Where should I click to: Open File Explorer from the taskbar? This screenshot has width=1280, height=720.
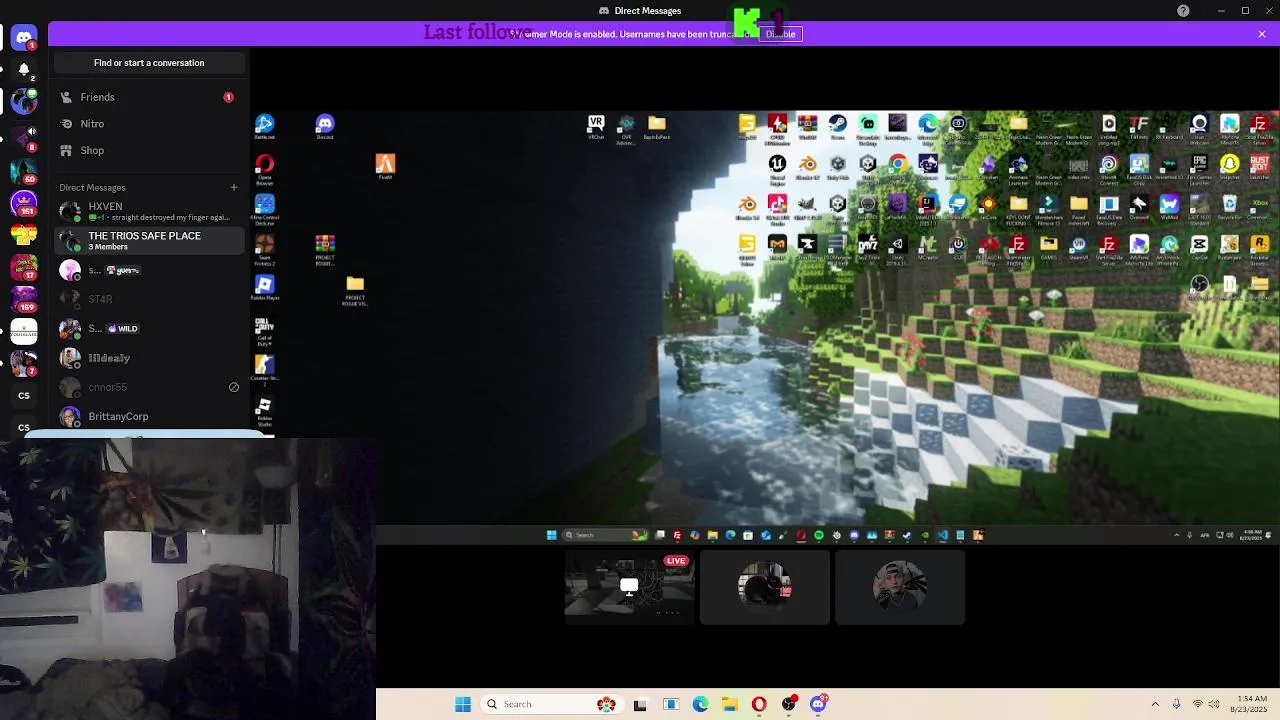[x=730, y=704]
